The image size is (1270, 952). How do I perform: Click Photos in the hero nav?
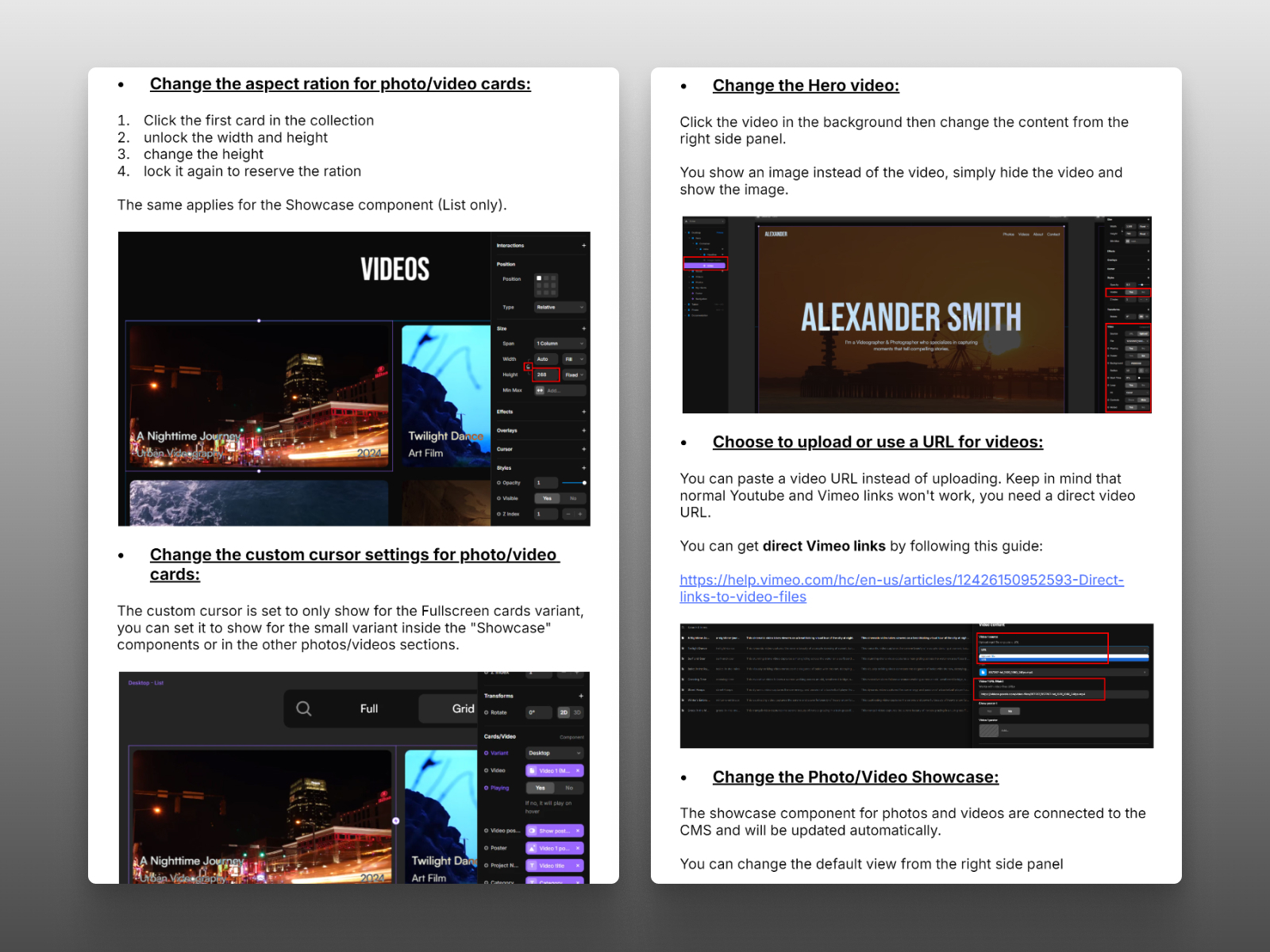click(1008, 235)
